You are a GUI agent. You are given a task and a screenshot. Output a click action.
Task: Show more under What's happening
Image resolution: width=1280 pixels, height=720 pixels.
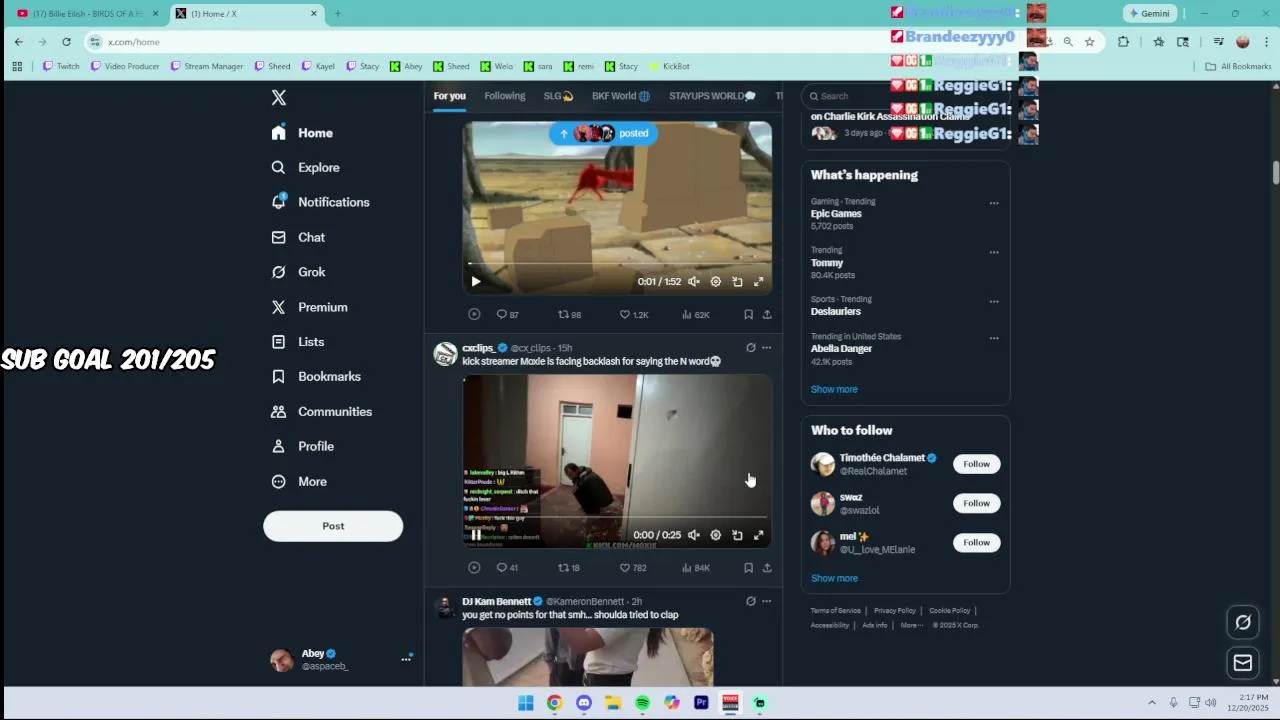coord(834,389)
